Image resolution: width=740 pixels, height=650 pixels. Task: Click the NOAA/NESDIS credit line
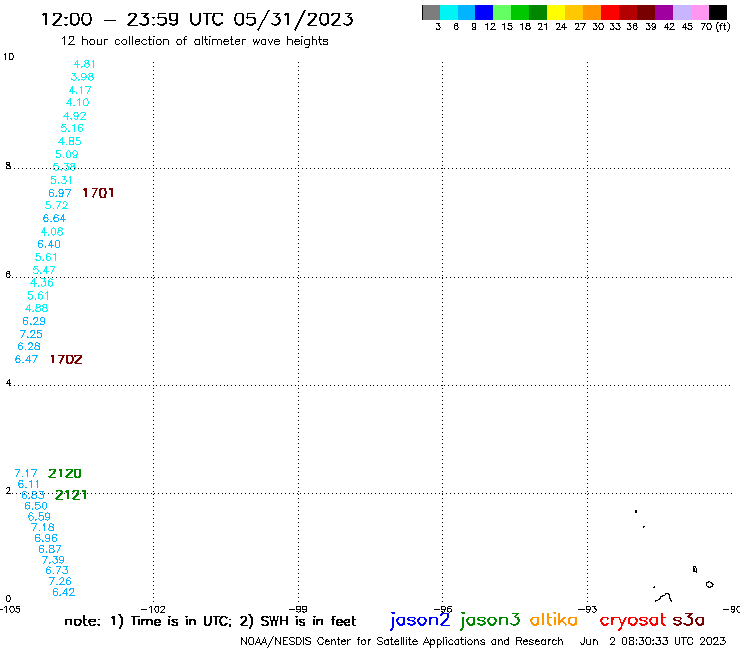pyautogui.click(x=402, y=641)
